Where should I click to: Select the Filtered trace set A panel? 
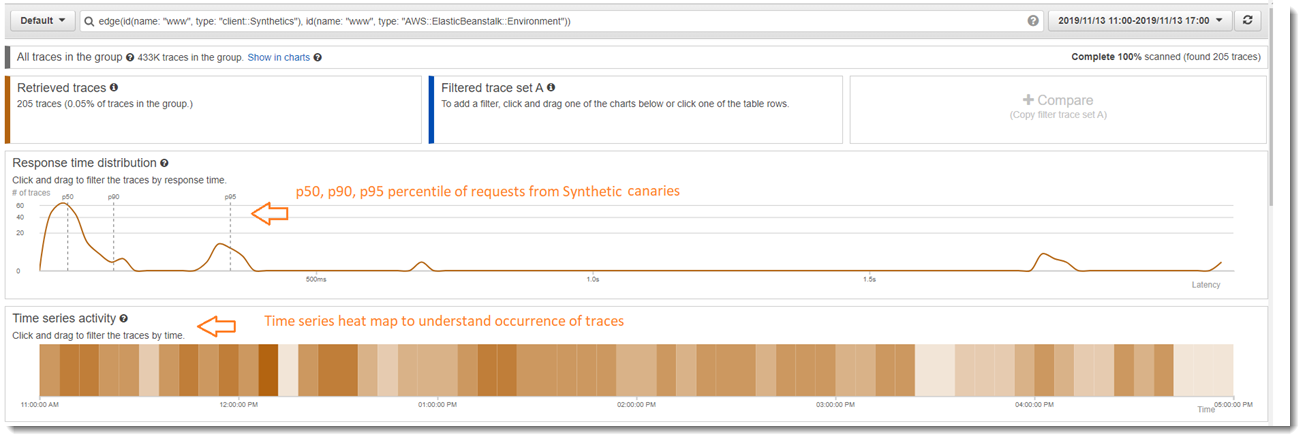tap(636, 110)
